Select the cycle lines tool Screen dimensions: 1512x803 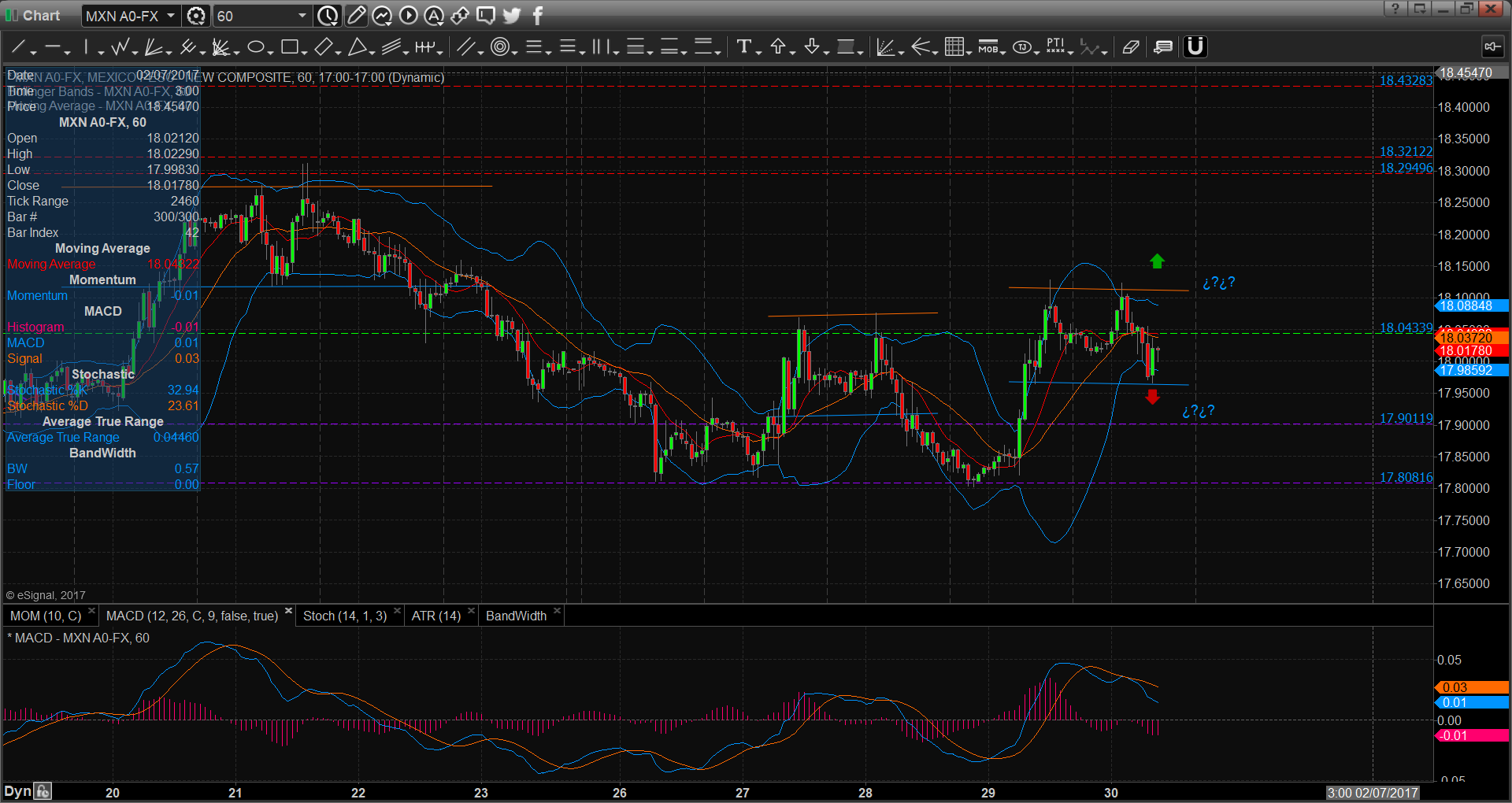pos(424,47)
